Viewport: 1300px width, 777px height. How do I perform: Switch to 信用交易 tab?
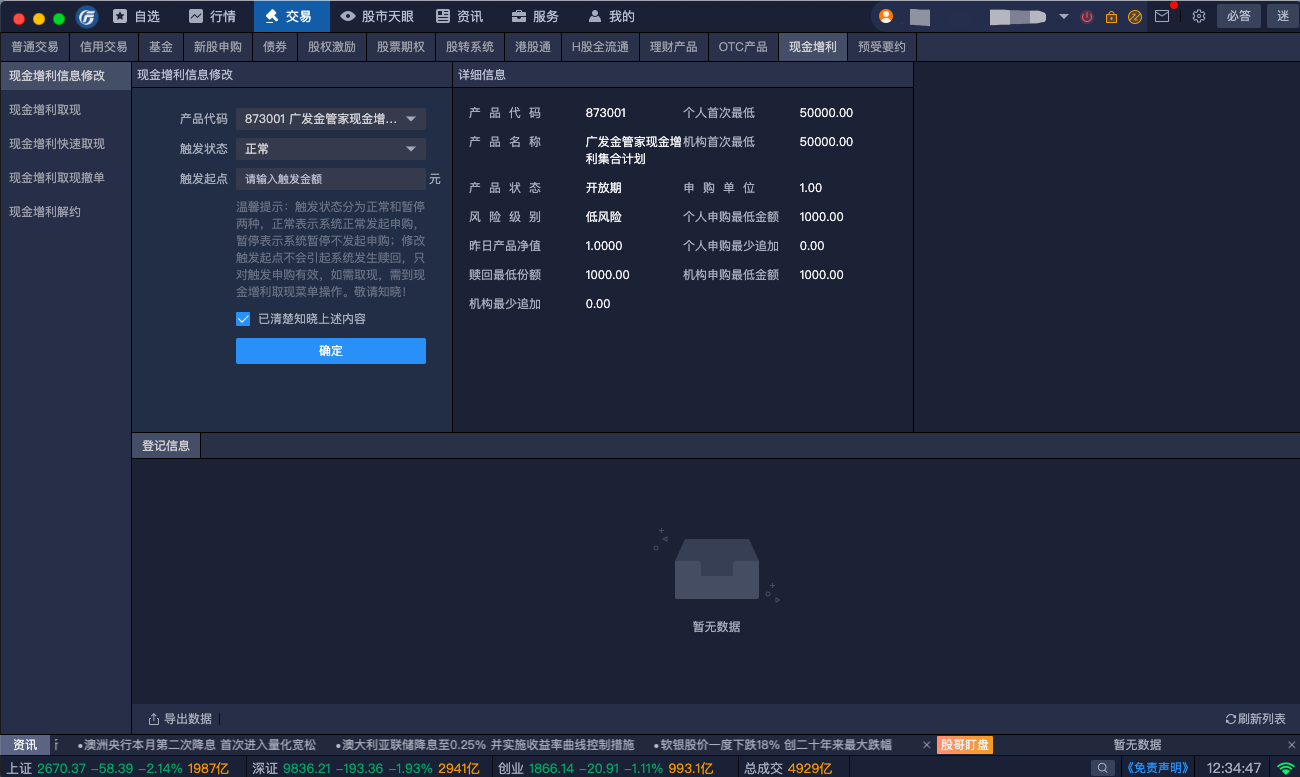click(x=104, y=47)
